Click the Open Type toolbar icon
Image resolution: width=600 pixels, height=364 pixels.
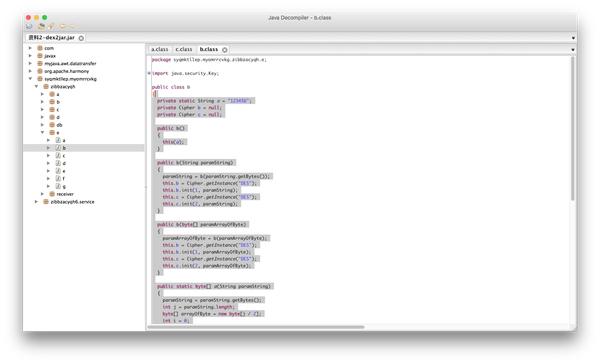click(x=41, y=26)
